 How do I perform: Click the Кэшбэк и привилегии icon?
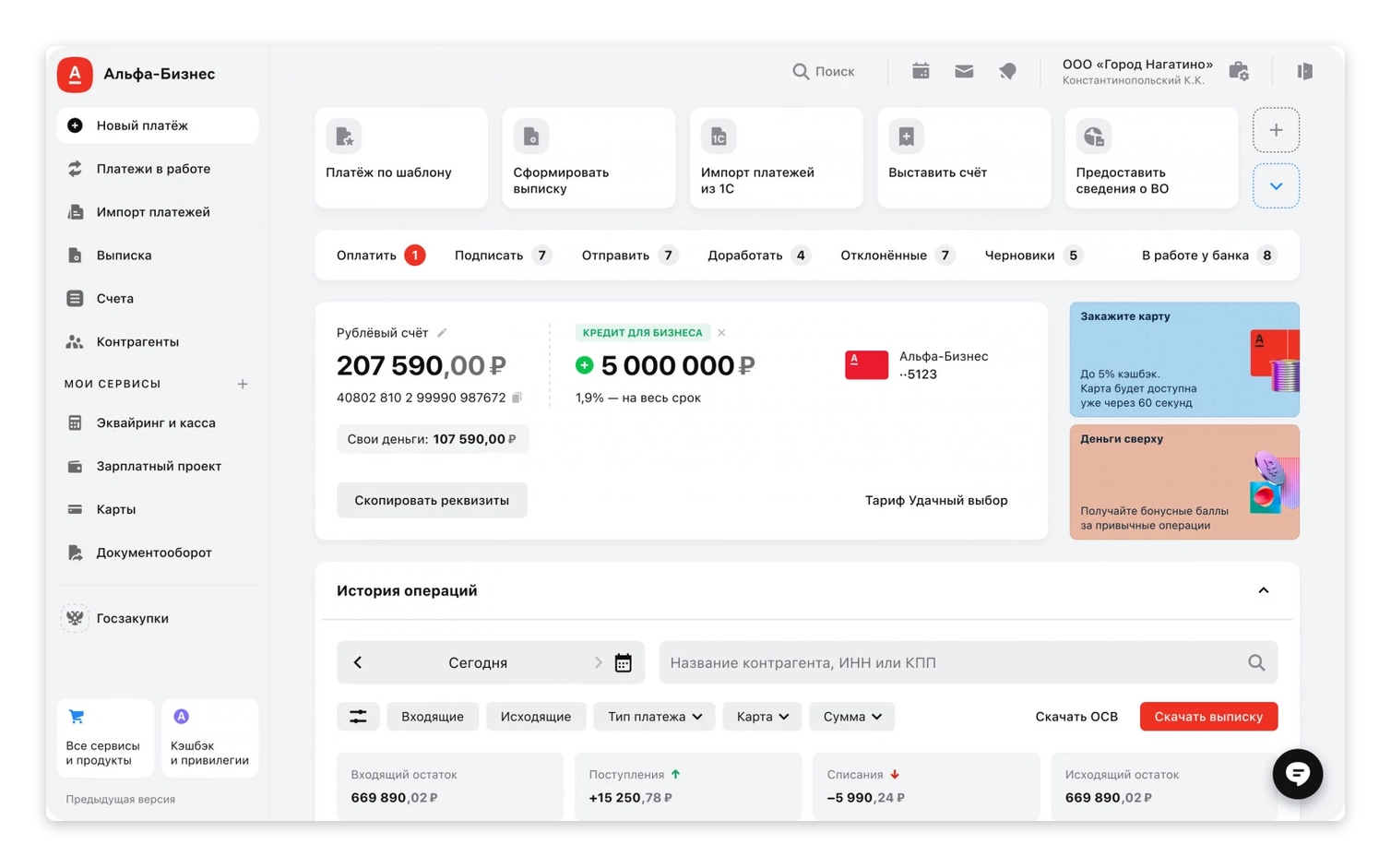[x=181, y=717]
